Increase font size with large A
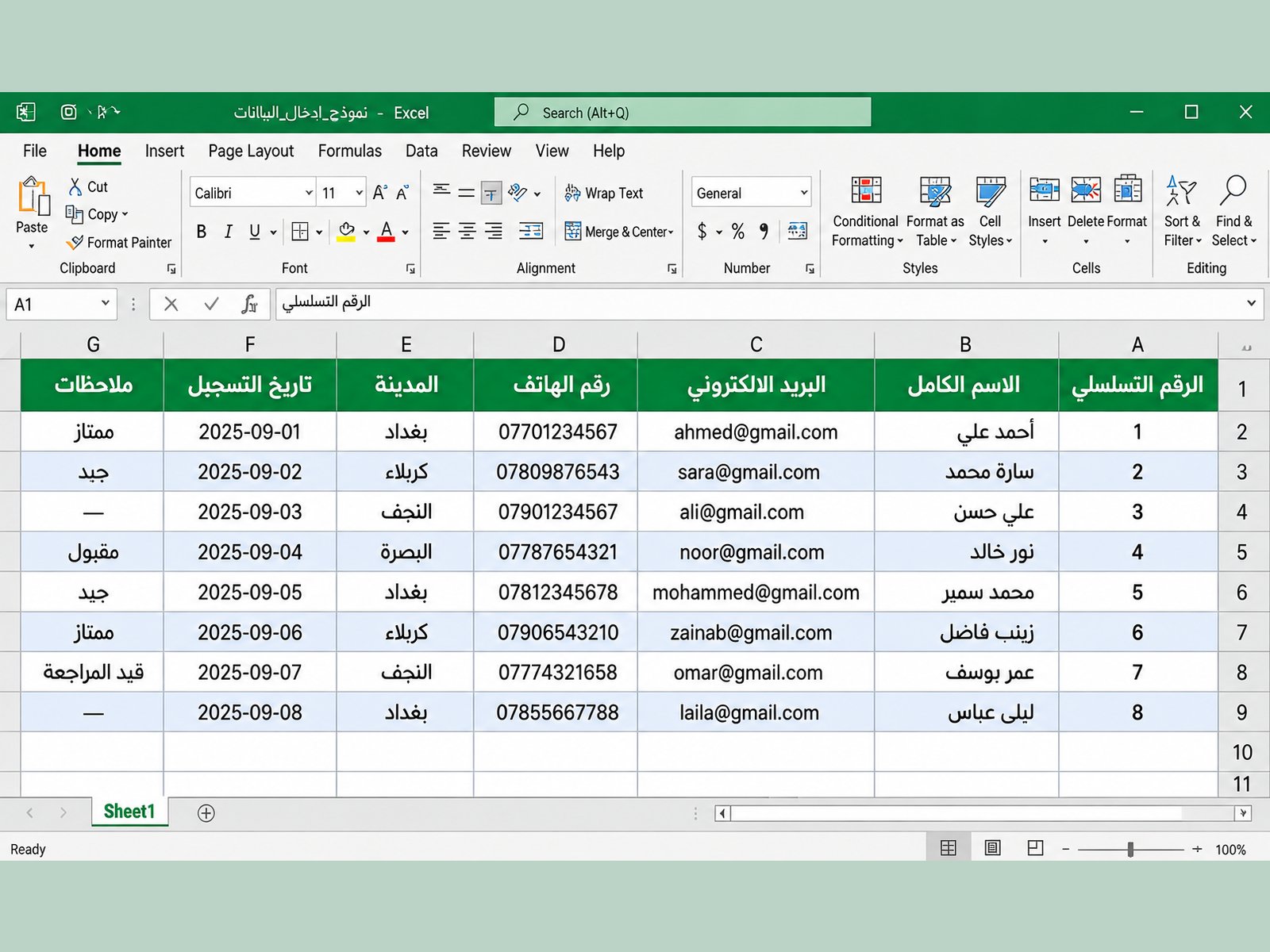The image size is (1270, 952). 379,193
